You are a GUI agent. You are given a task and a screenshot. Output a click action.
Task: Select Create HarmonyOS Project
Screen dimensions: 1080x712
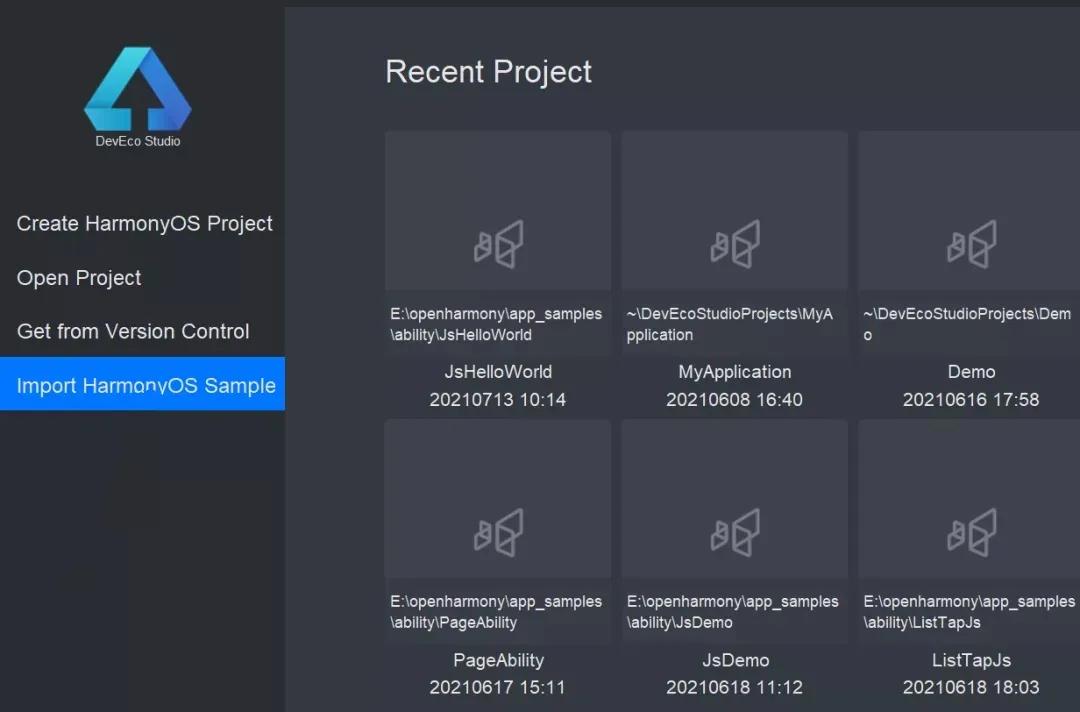click(x=145, y=224)
